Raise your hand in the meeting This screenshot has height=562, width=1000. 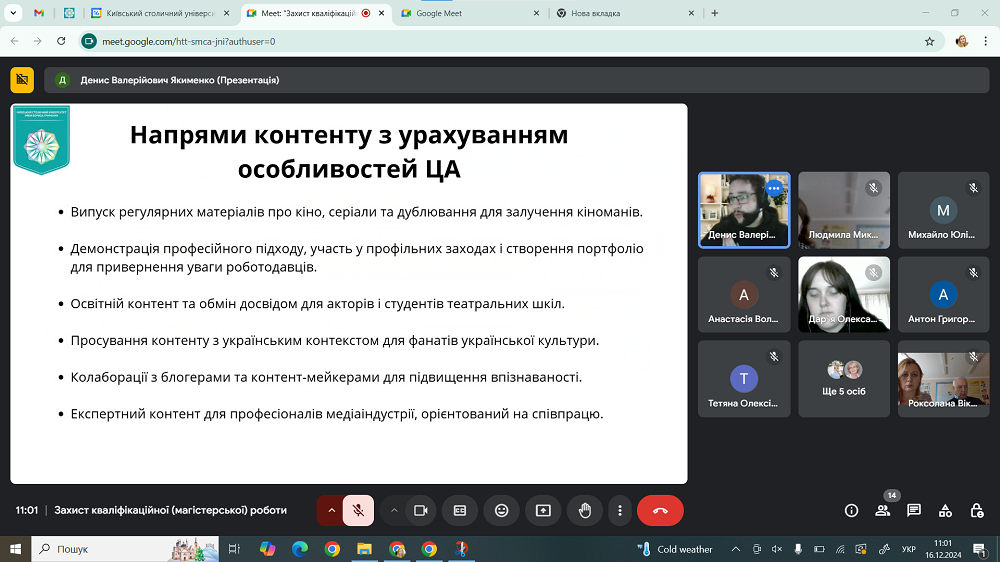(x=585, y=510)
